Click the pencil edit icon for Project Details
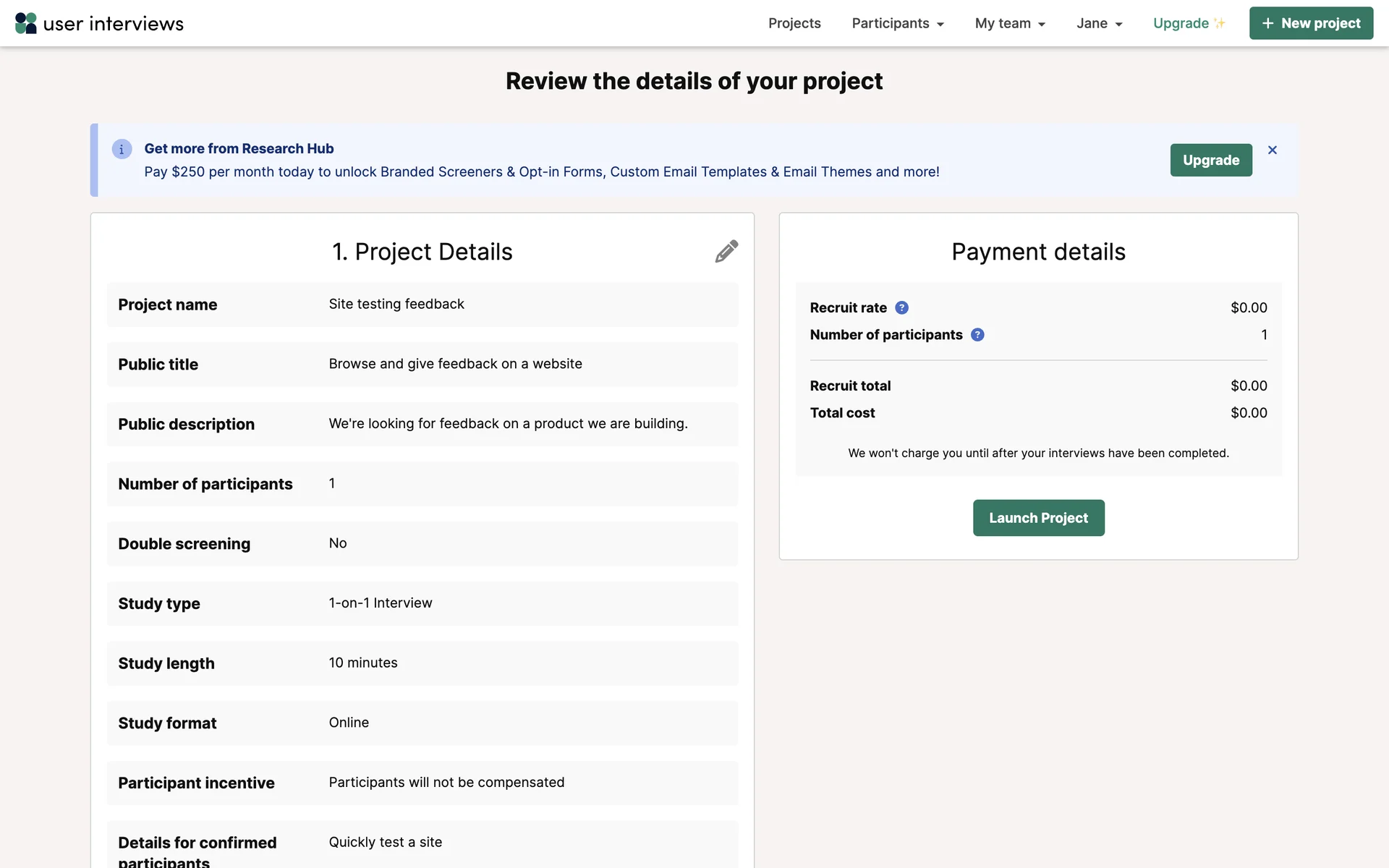This screenshot has width=1389, height=868. (726, 251)
